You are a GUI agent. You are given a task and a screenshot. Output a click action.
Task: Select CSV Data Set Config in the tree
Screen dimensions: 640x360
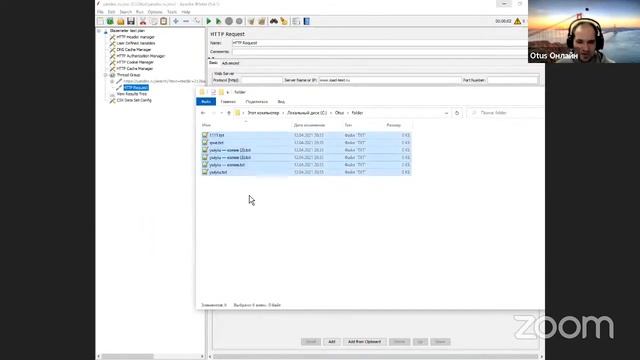[x=134, y=100]
